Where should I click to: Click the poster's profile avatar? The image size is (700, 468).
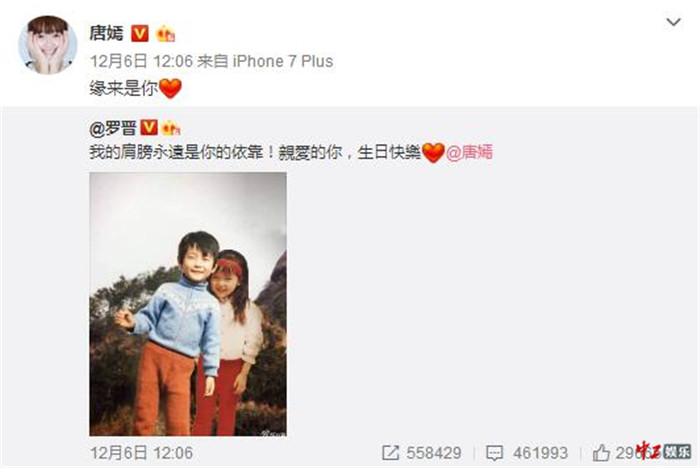[47, 44]
